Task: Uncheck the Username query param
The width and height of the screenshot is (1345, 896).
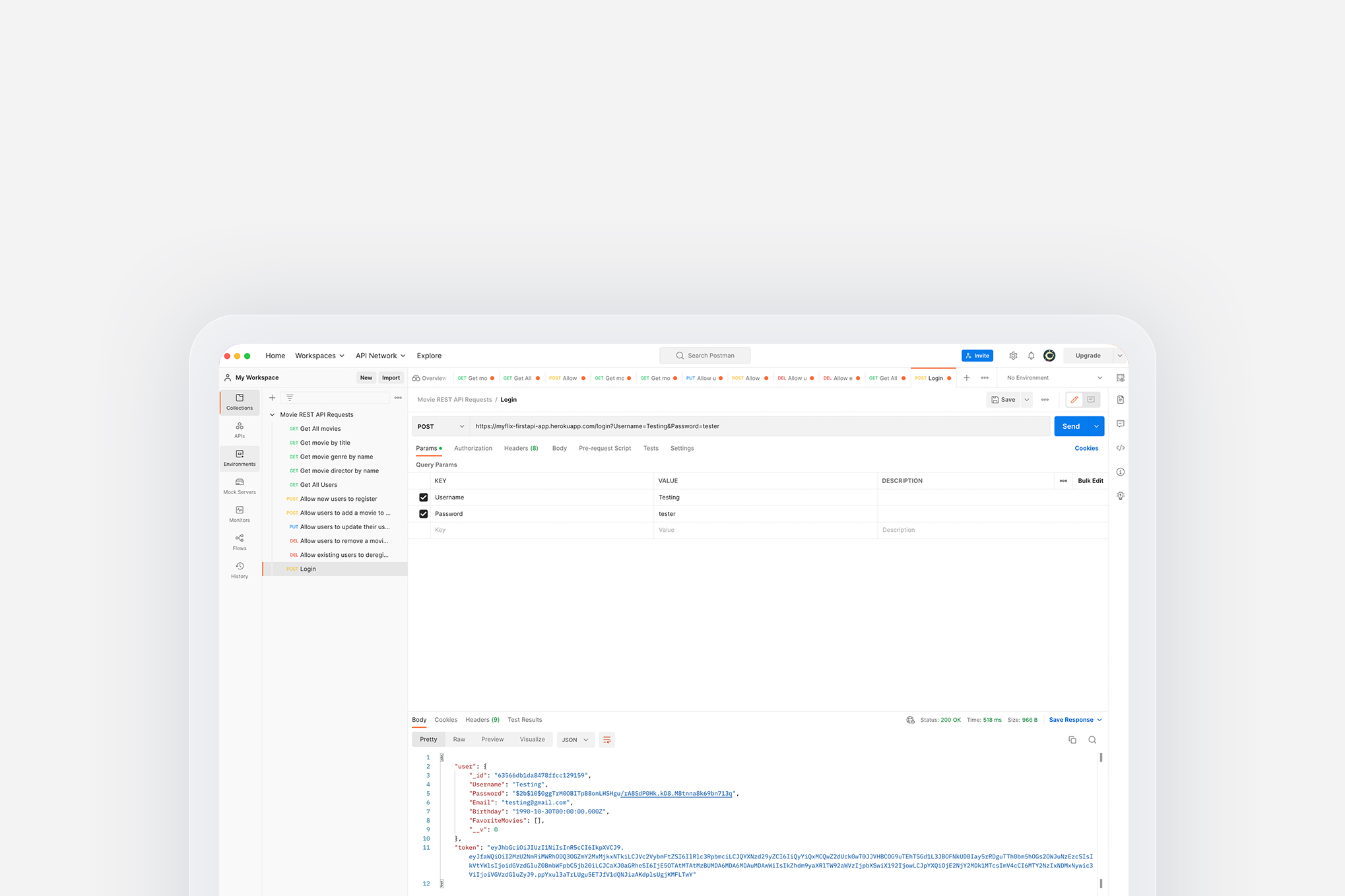Action: [x=424, y=497]
